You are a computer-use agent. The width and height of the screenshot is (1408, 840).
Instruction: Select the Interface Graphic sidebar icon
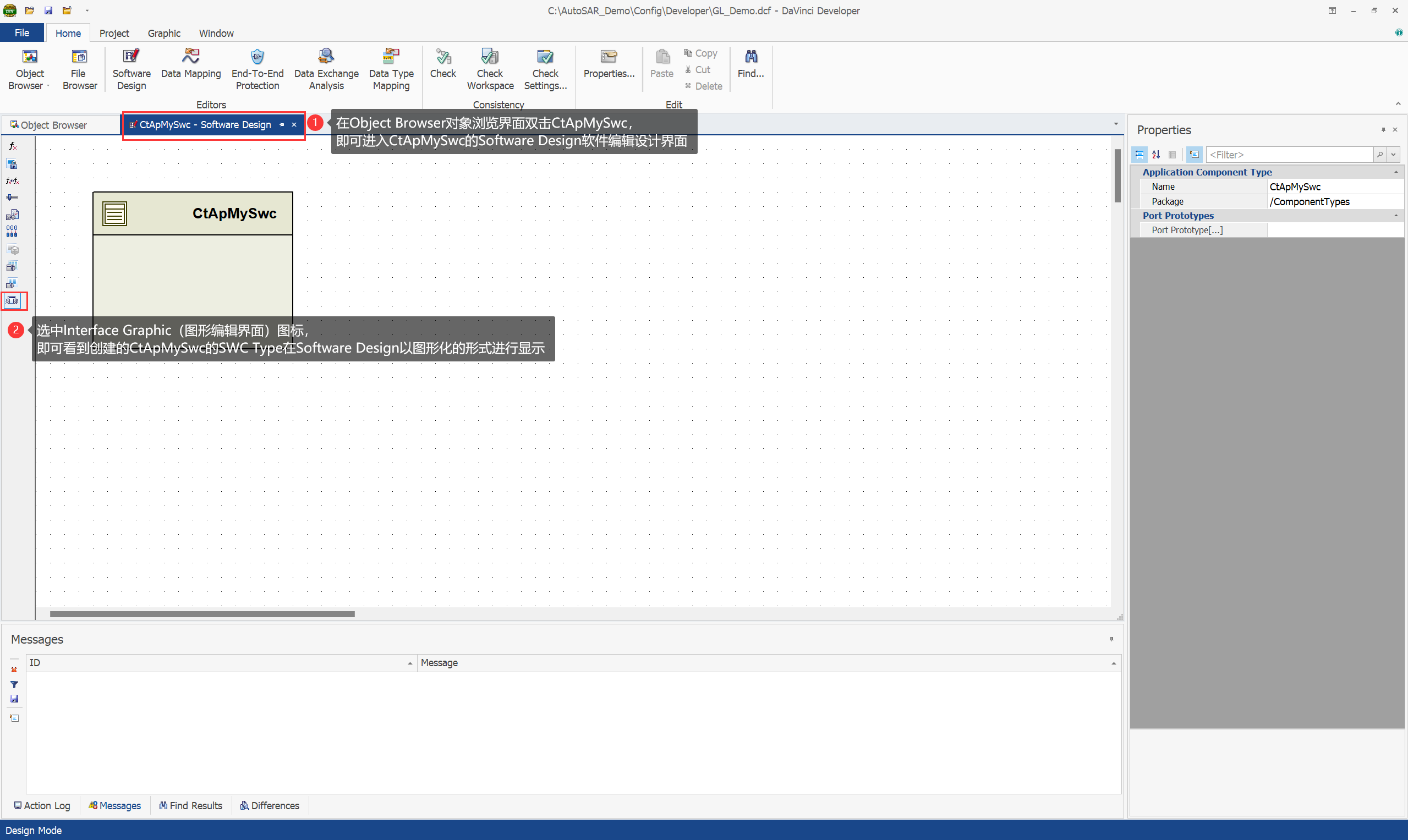13,300
